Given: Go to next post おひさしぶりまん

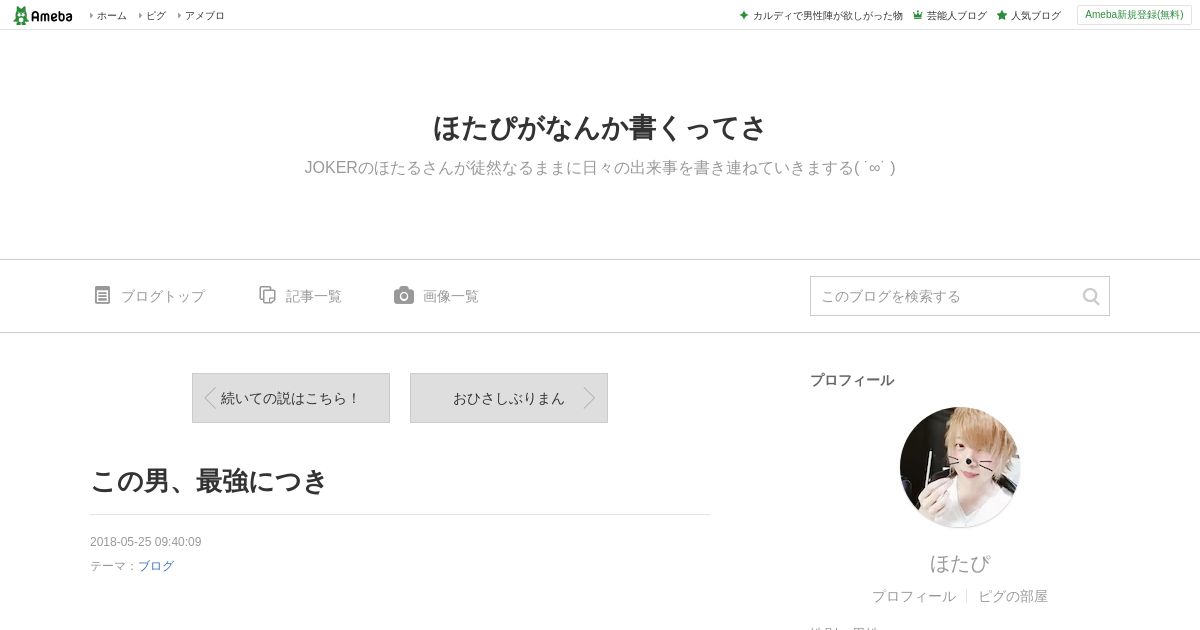Looking at the screenshot, I should (x=509, y=398).
